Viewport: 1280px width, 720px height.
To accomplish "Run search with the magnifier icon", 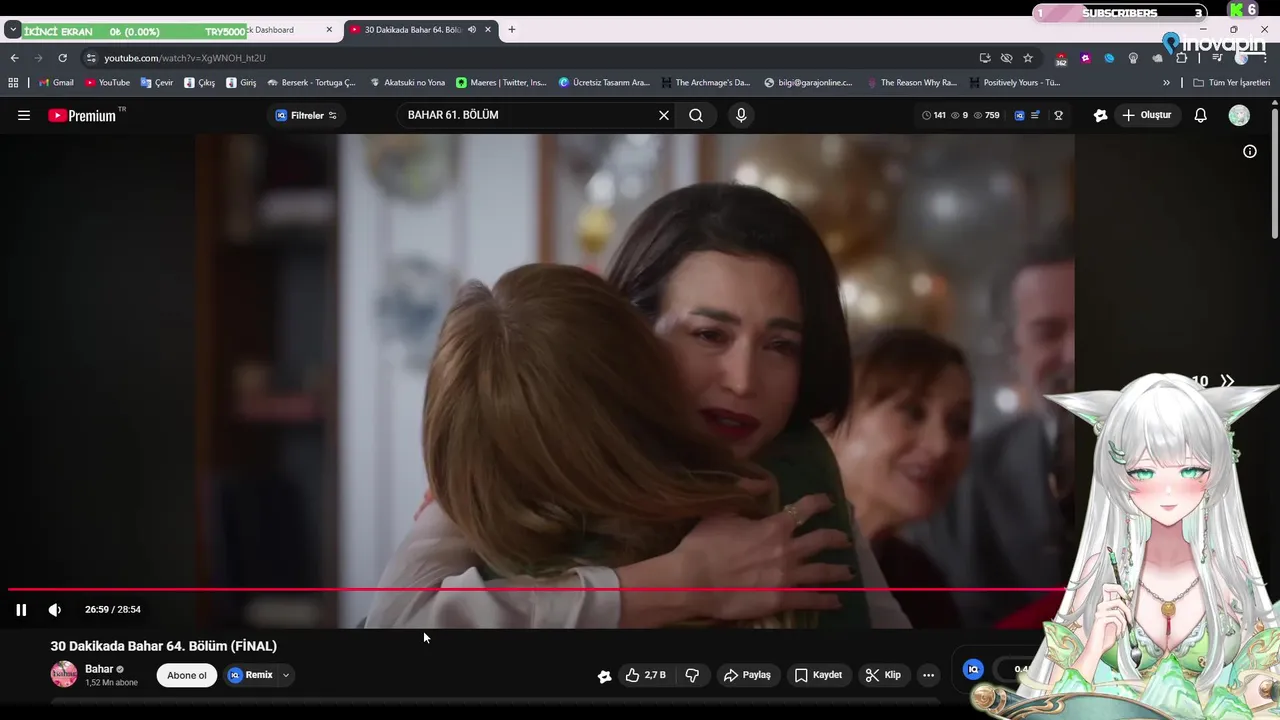I will click(696, 115).
